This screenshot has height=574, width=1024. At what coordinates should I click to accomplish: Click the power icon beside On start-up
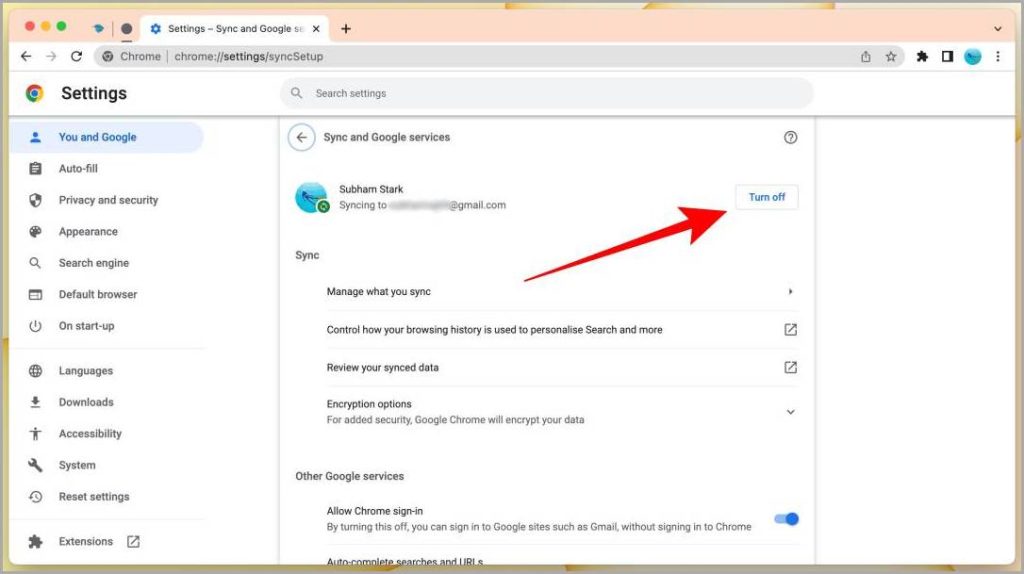35,326
